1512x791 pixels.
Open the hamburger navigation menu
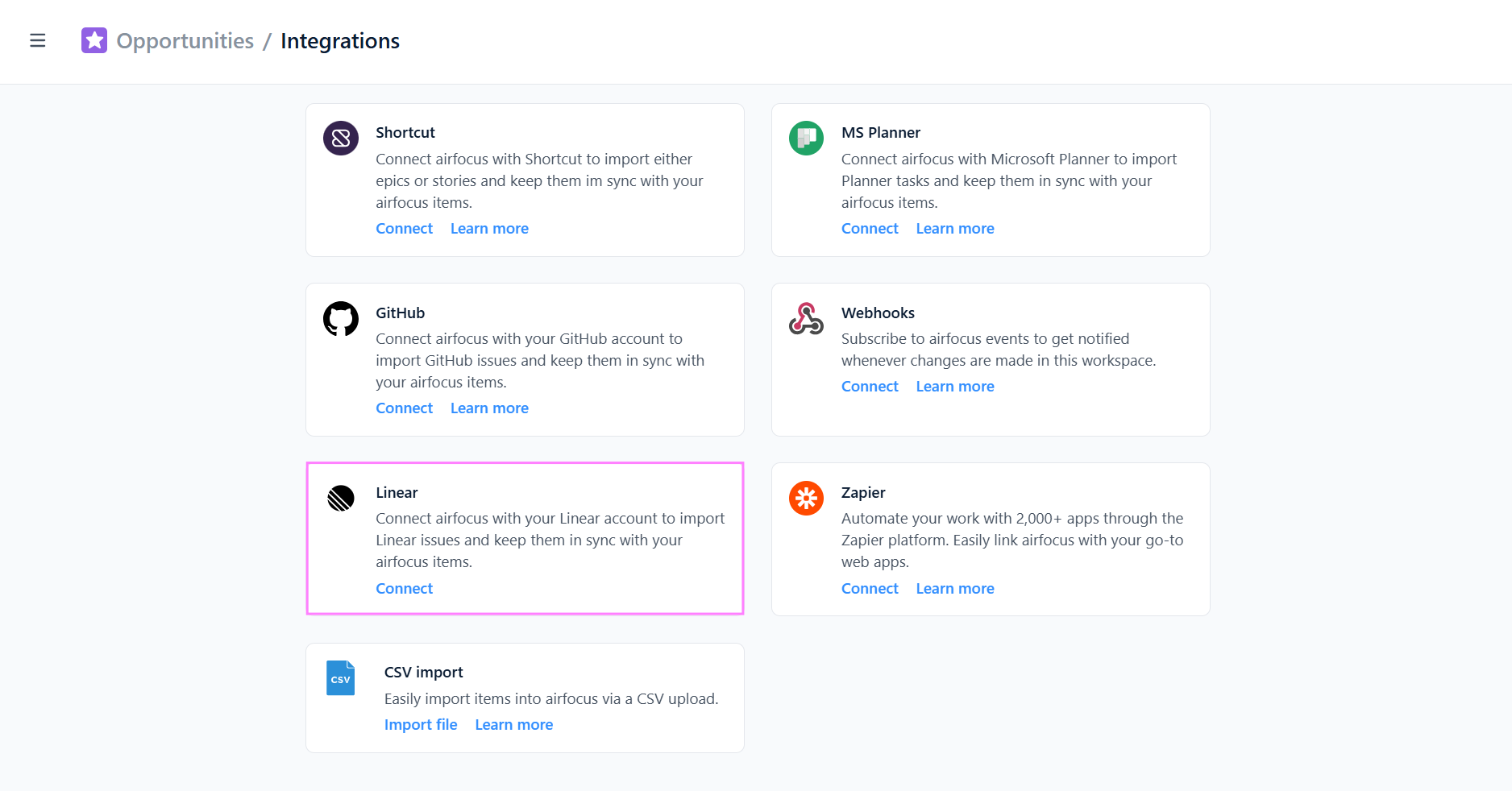click(x=38, y=40)
